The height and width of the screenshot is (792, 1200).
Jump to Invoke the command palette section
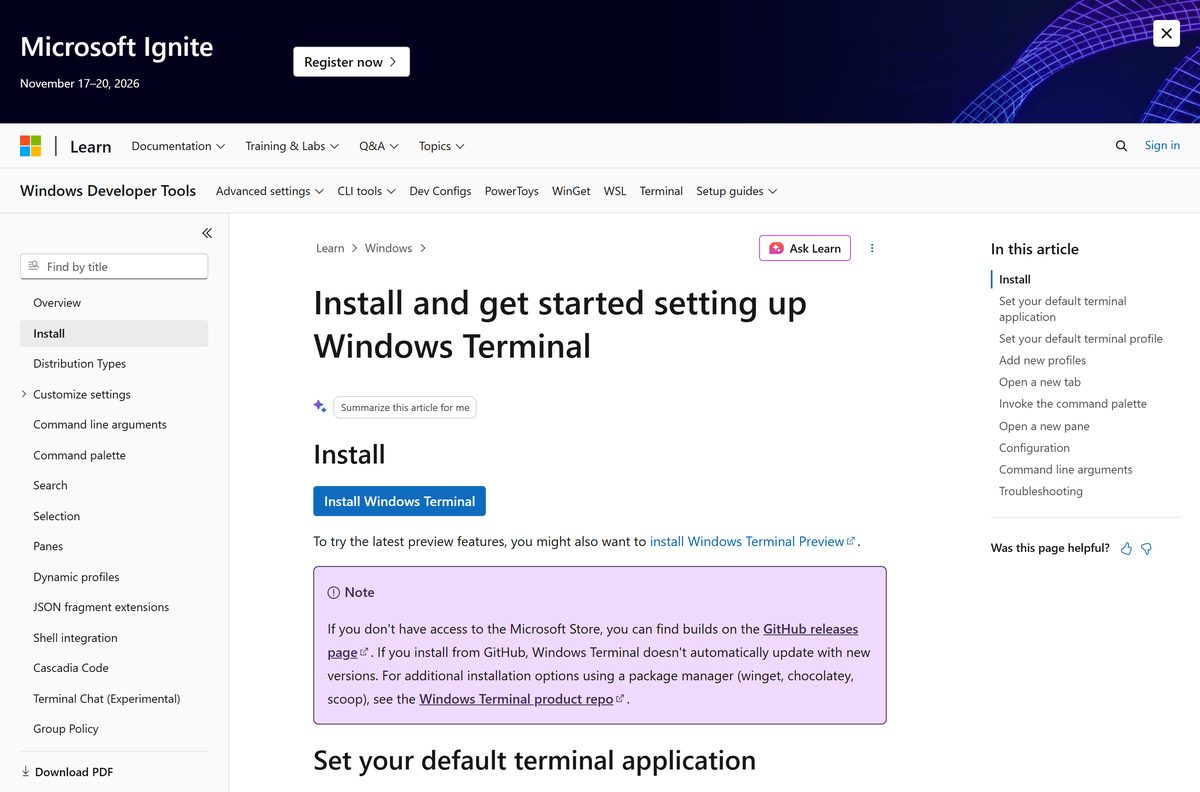coord(1073,404)
